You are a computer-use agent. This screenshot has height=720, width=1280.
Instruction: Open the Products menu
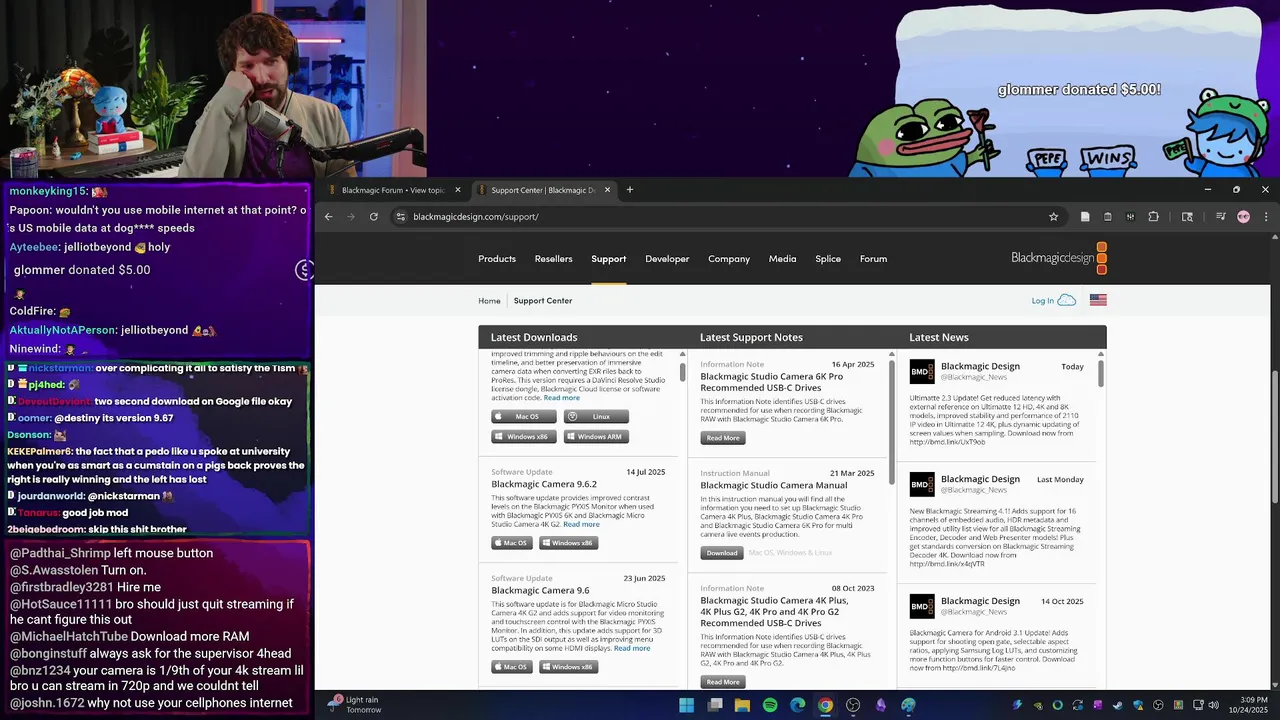pyautogui.click(x=497, y=259)
